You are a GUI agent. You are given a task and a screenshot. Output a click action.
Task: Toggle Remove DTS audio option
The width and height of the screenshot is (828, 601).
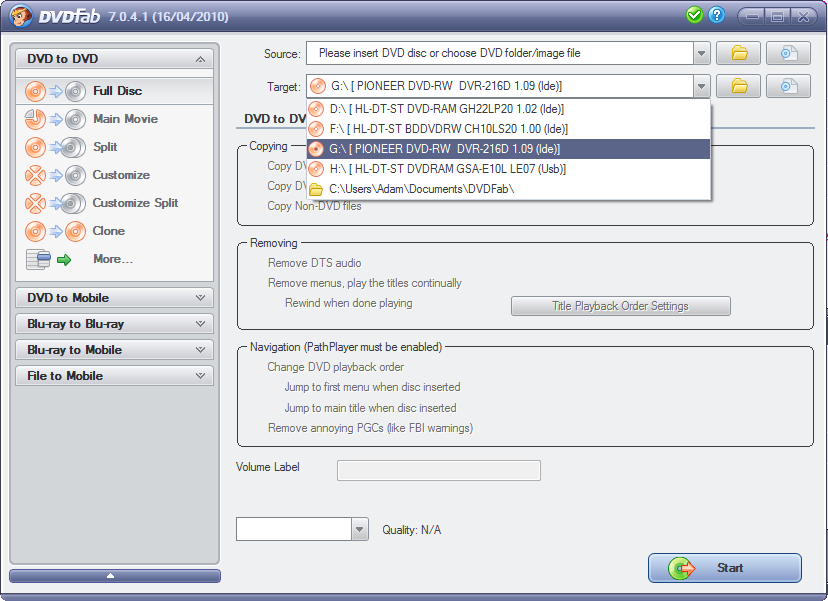click(x=314, y=263)
